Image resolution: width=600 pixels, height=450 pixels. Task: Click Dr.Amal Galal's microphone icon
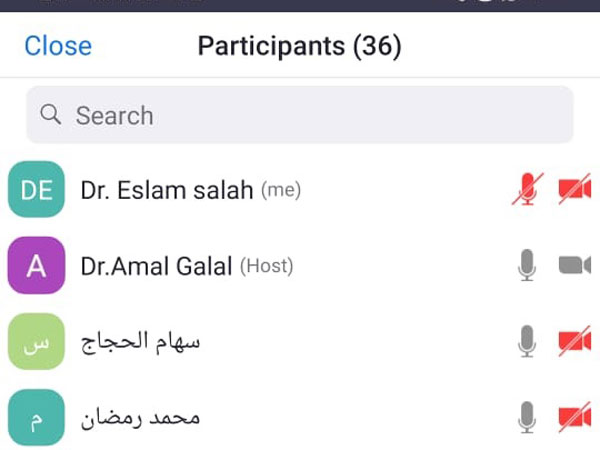(527, 265)
